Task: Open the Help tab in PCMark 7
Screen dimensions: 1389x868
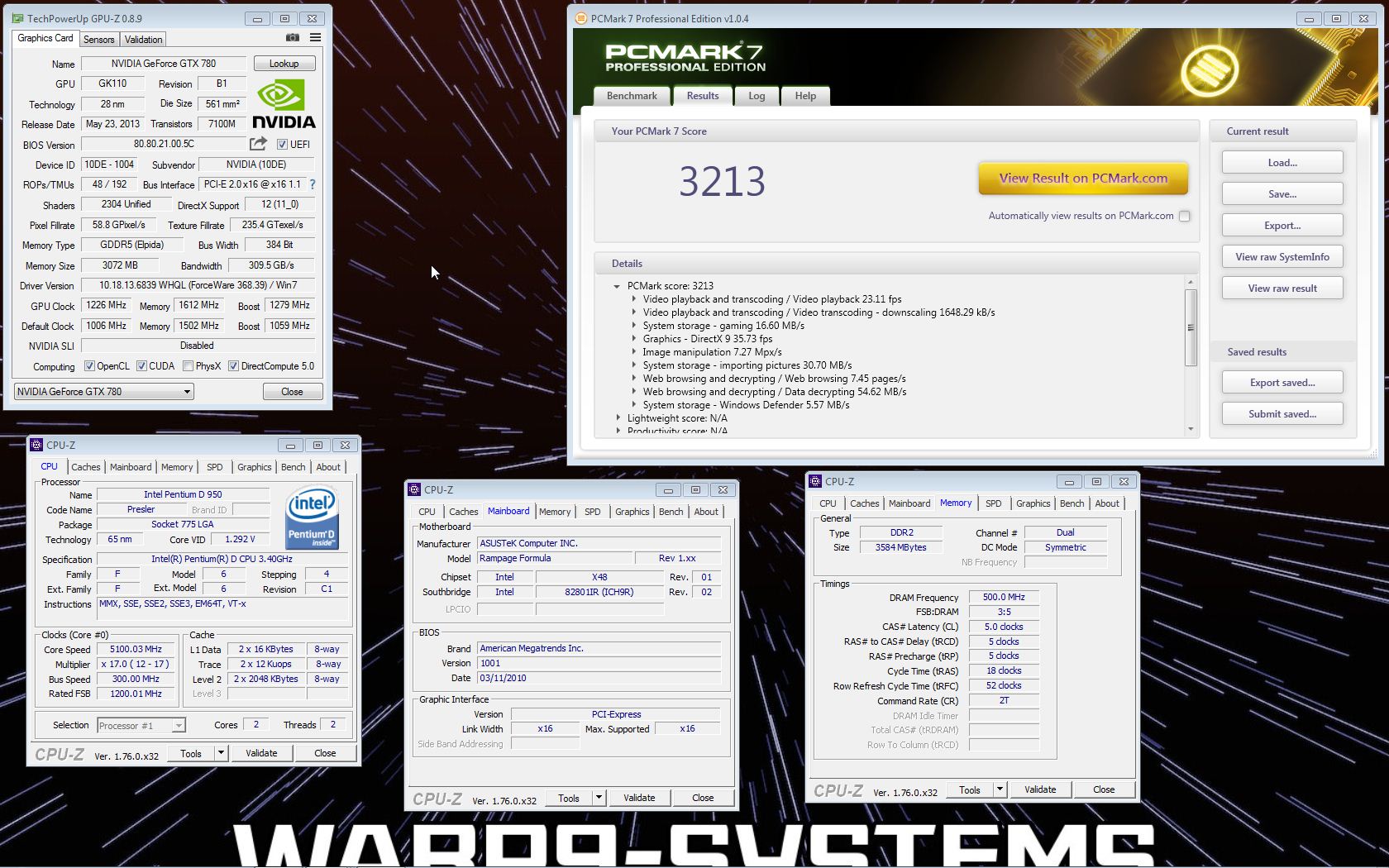Action: point(805,96)
